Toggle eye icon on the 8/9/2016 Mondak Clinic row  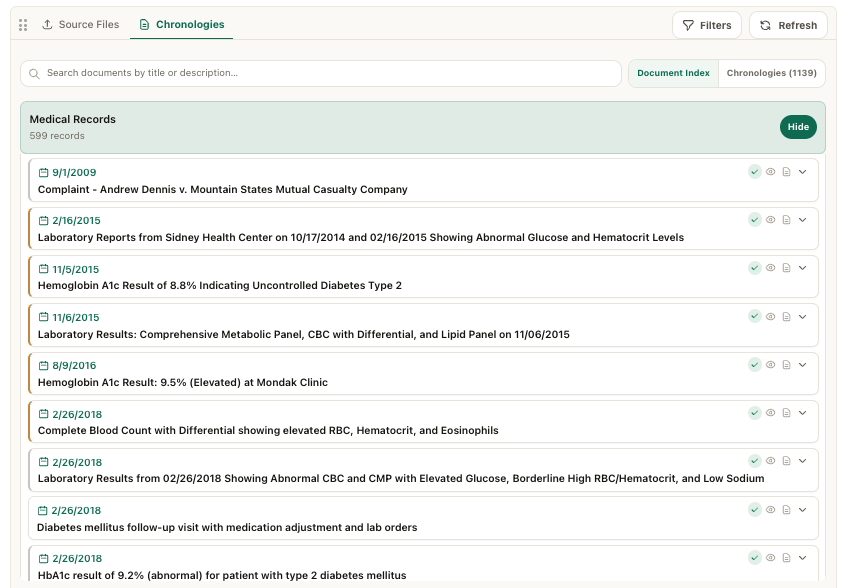pos(771,365)
